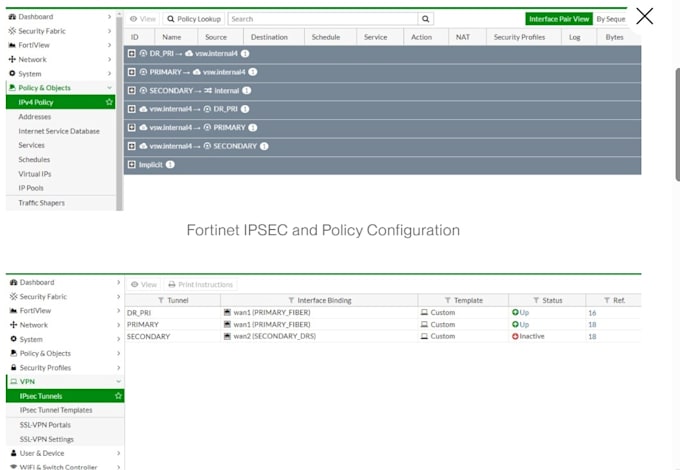
Task: Open Internet Service Database
Action: point(59,131)
